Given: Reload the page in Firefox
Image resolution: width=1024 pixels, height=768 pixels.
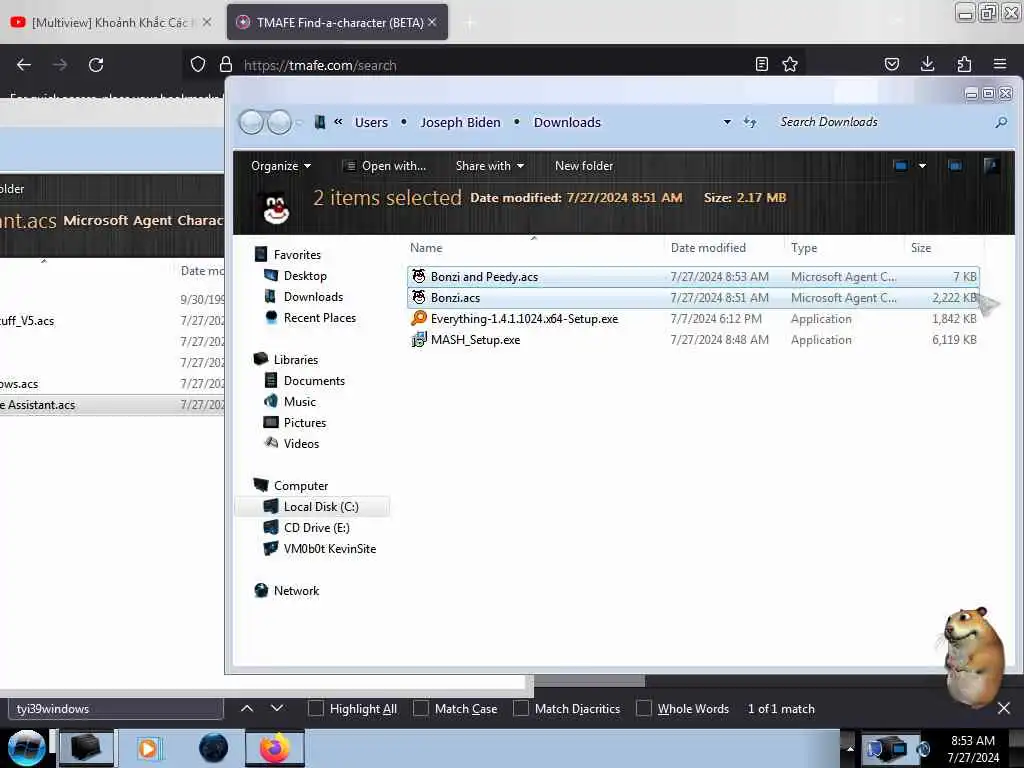Looking at the screenshot, I should (96, 65).
